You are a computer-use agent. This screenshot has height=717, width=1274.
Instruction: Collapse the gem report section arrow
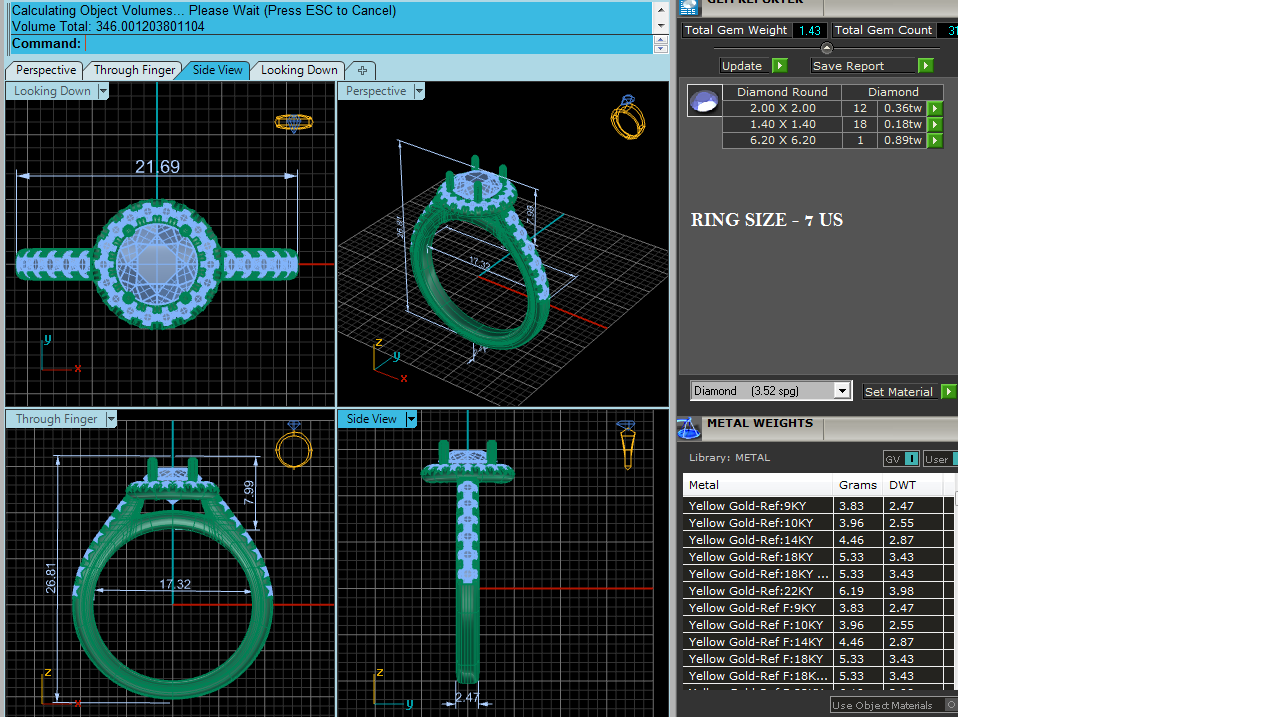point(826,48)
